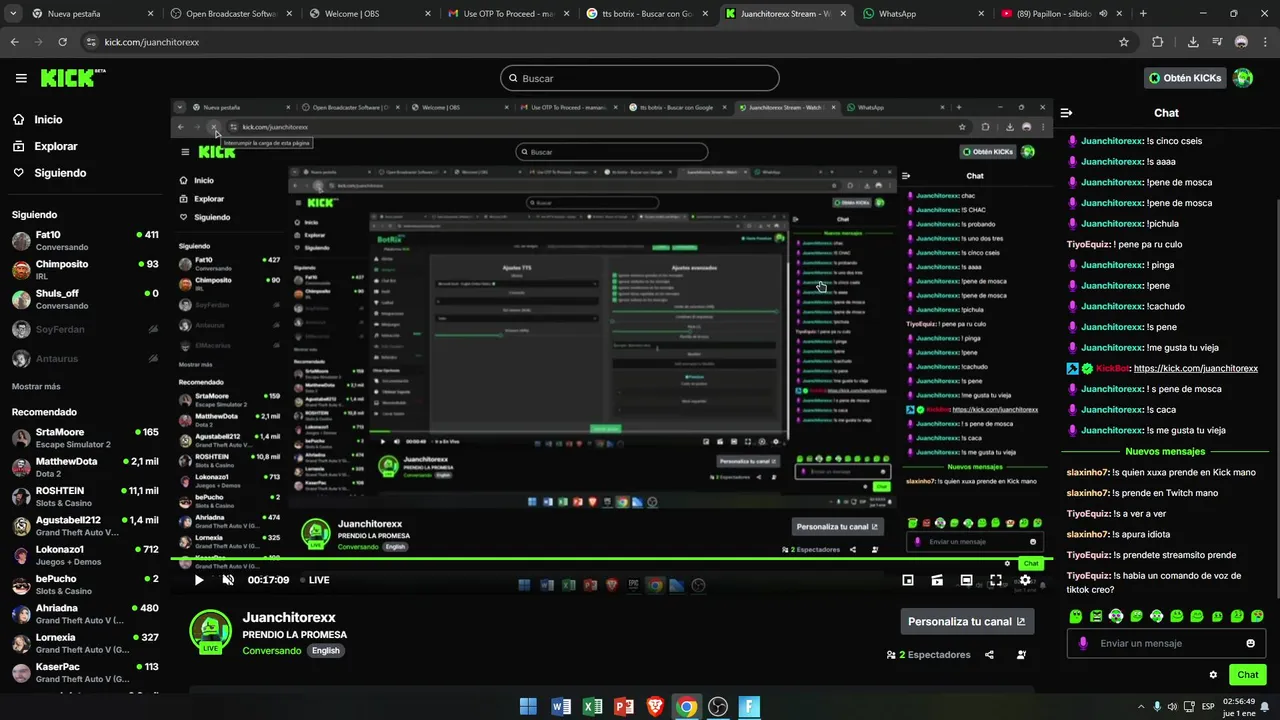
Task: Click purple microphone icon in chat input
Action: pos(1082,643)
